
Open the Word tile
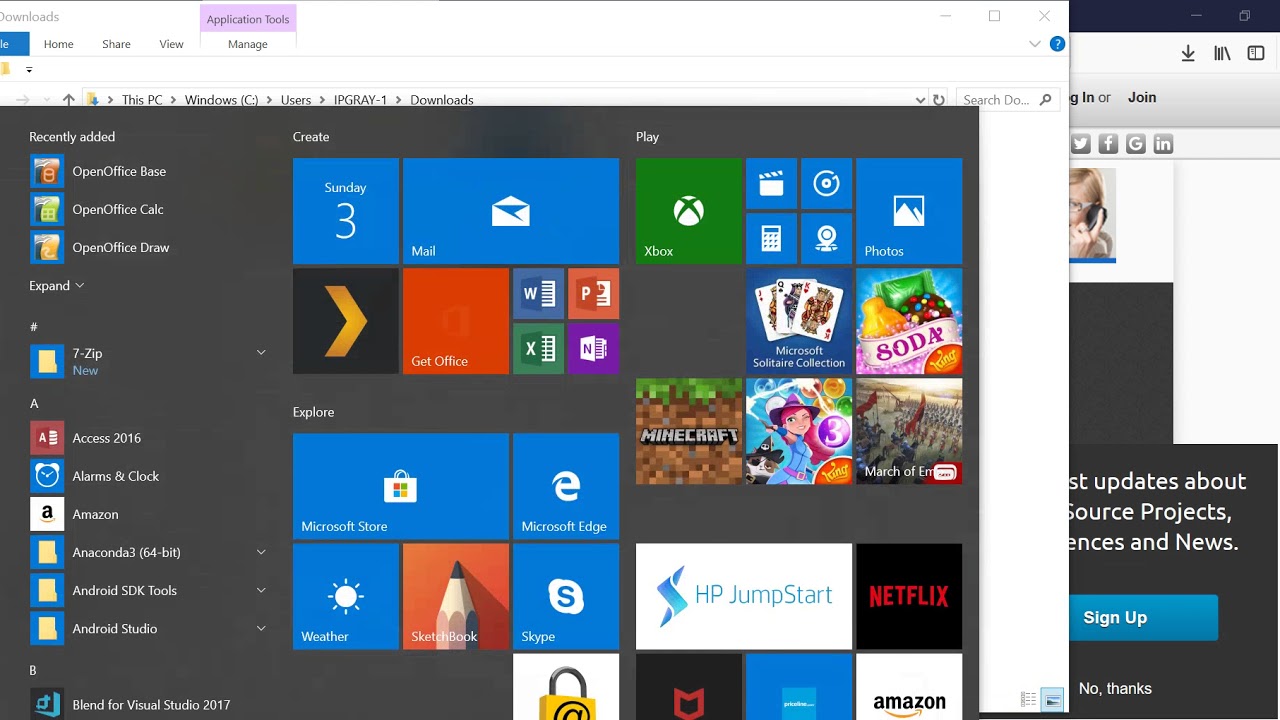coord(539,294)
